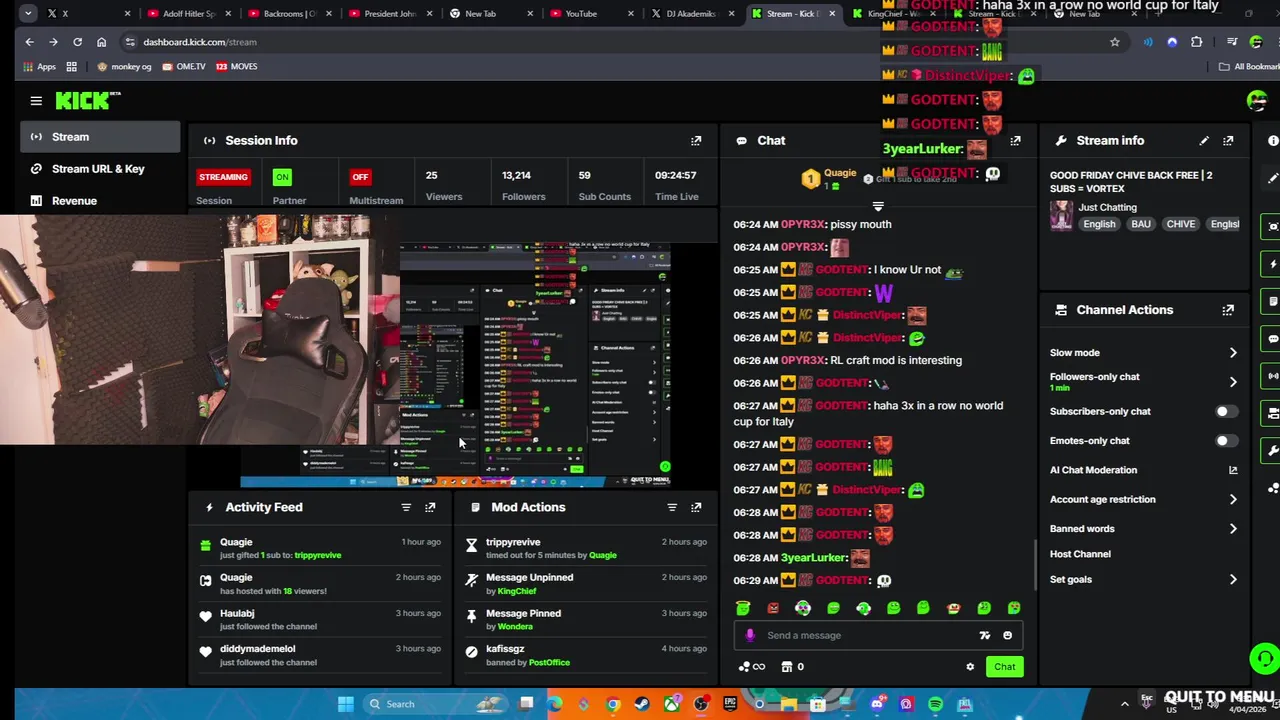Screen dimensions: 1280x720
Task: Open the 7TV emote picker icon
Action: [985, 635]
